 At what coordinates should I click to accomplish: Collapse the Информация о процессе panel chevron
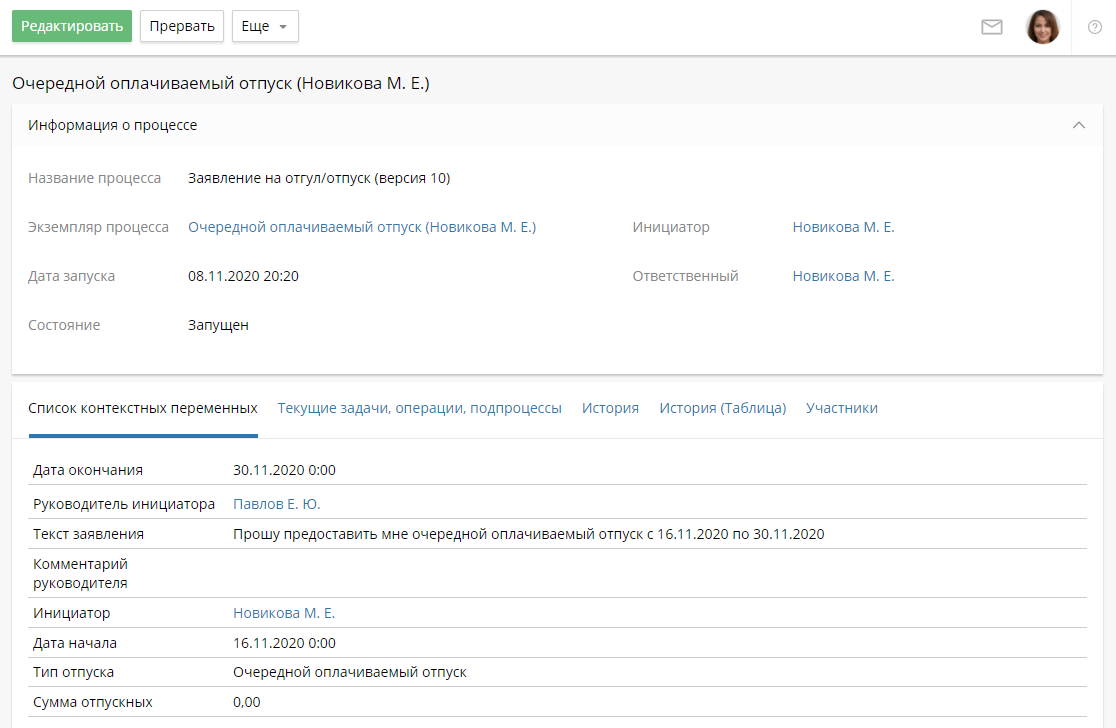1078,125
